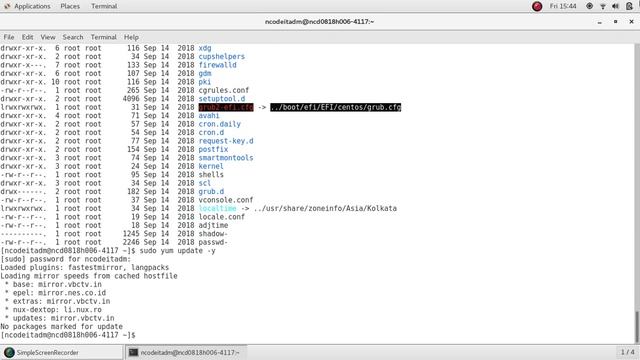The width and height of the screenshot is (640, 360).
Task: Click the kernel directory name
Action: coord(211,167)
